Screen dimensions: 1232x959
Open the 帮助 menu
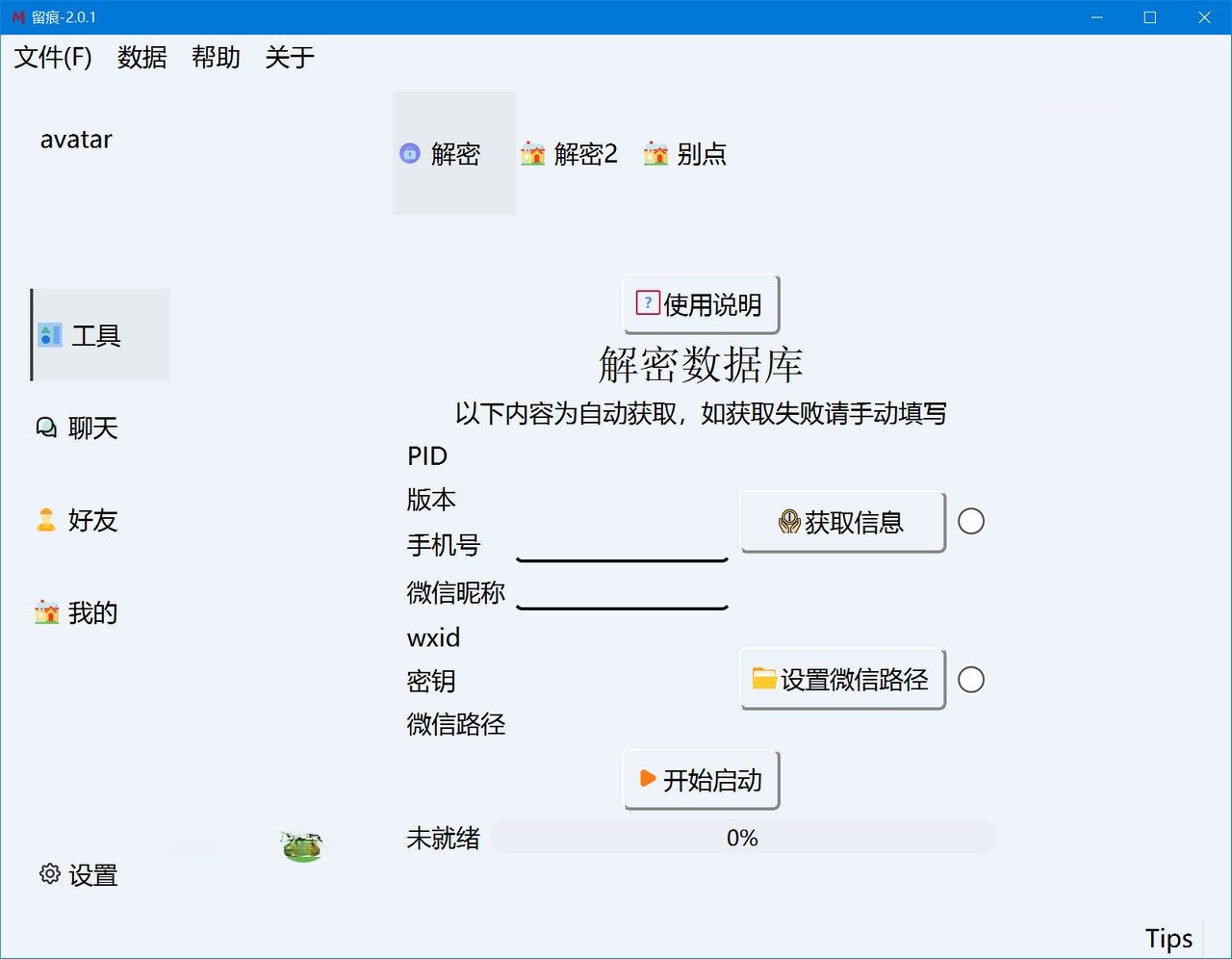tap(216, 58)
